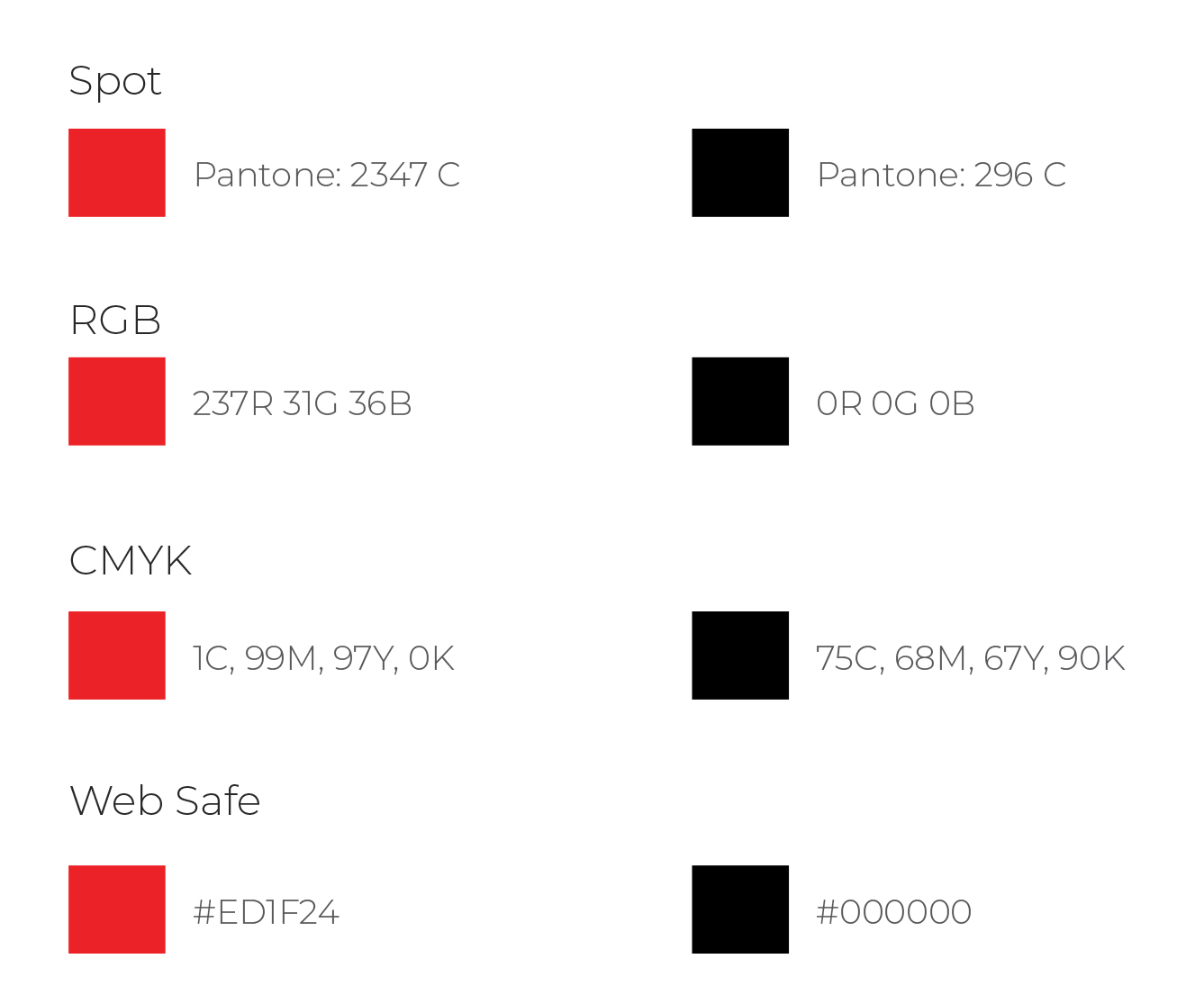This screenshot has height=1004, width=1204.
Task: Click the #000000 hex code text
Action: (x=893, y=912)
